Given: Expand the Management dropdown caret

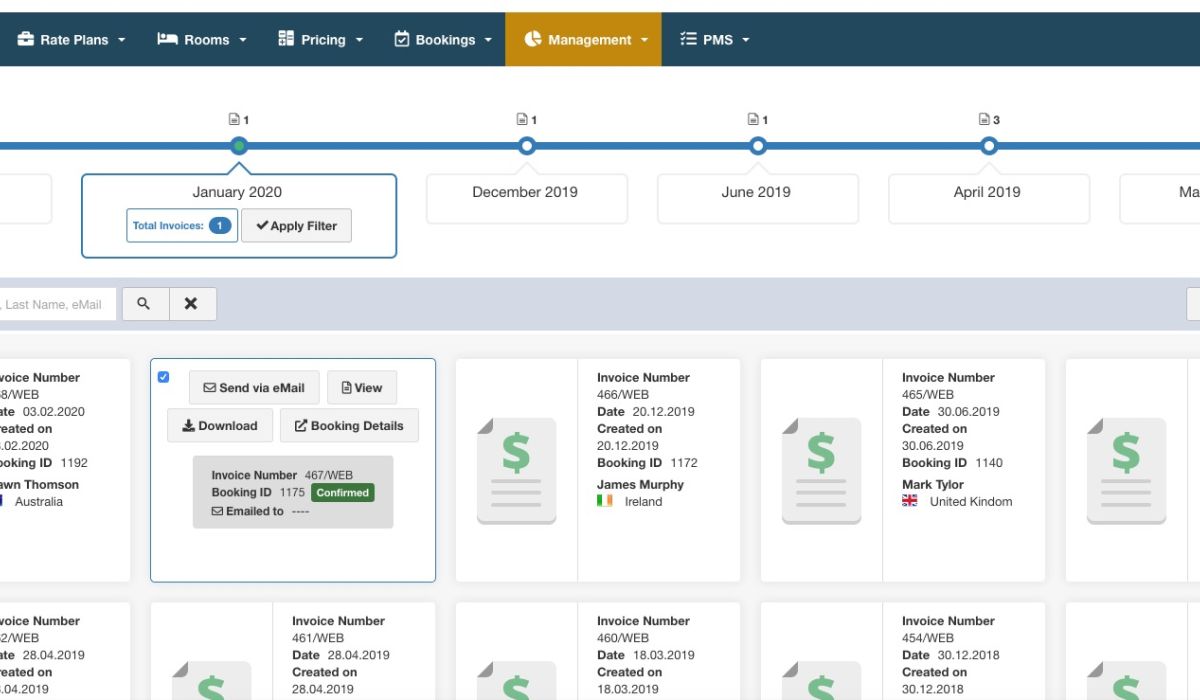Looking at the screenshot, I should pos(645,41).
